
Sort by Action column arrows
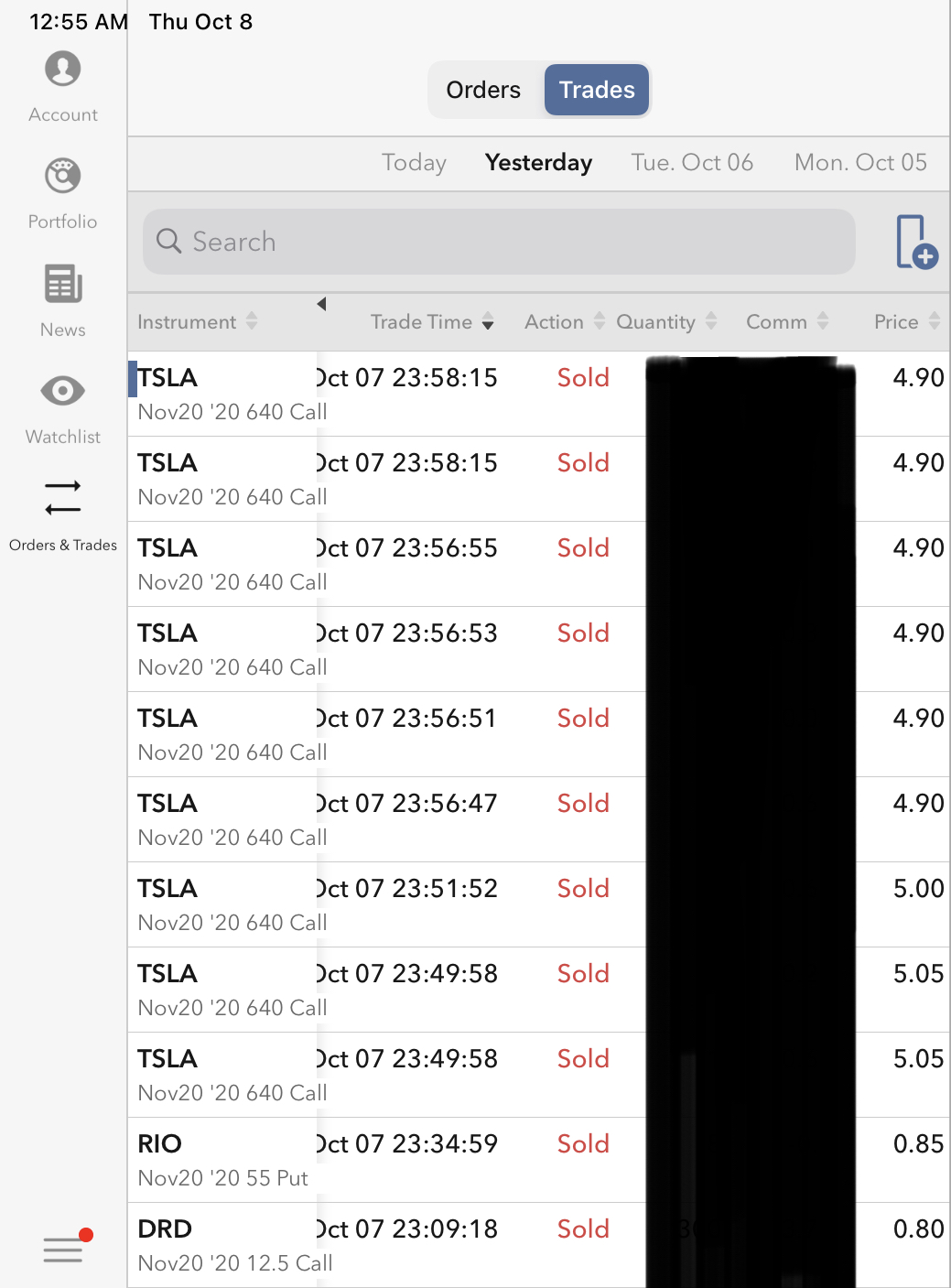(x=600, y=321)
